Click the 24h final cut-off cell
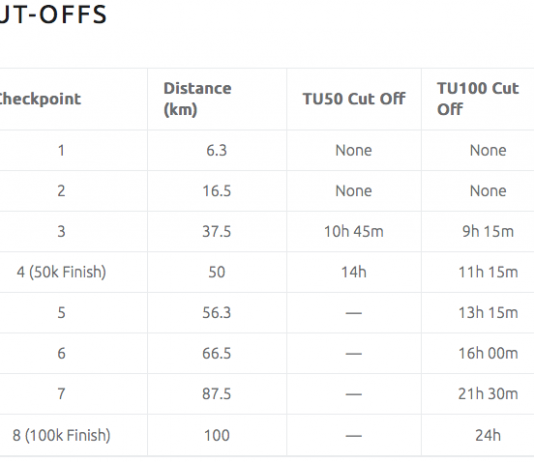534x462 pixels. pos(488,435)
